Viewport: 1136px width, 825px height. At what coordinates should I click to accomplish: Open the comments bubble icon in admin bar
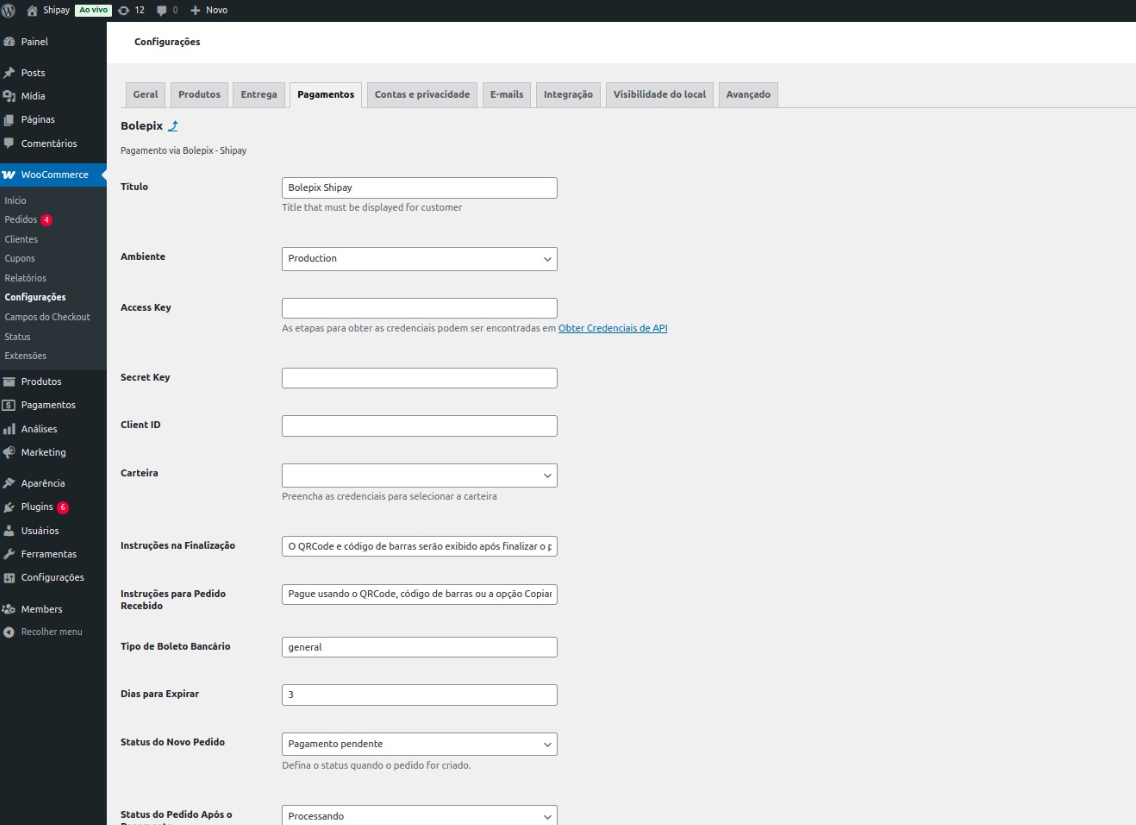click(x=162, y=10)
